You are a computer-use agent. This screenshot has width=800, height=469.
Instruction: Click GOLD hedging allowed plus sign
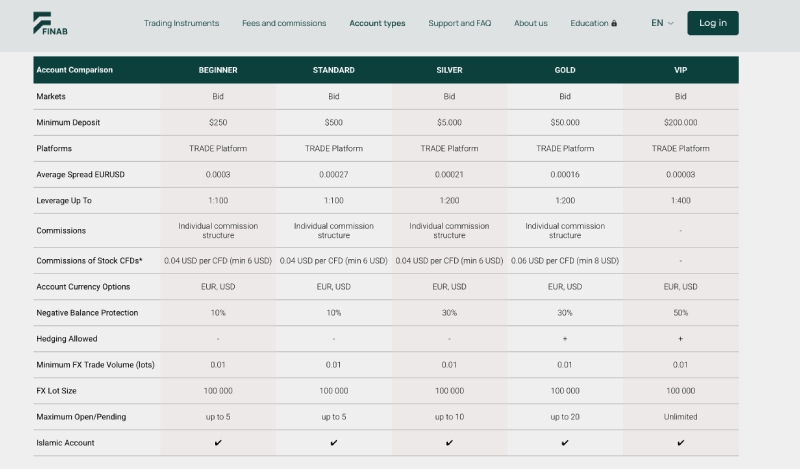(565, 339)
